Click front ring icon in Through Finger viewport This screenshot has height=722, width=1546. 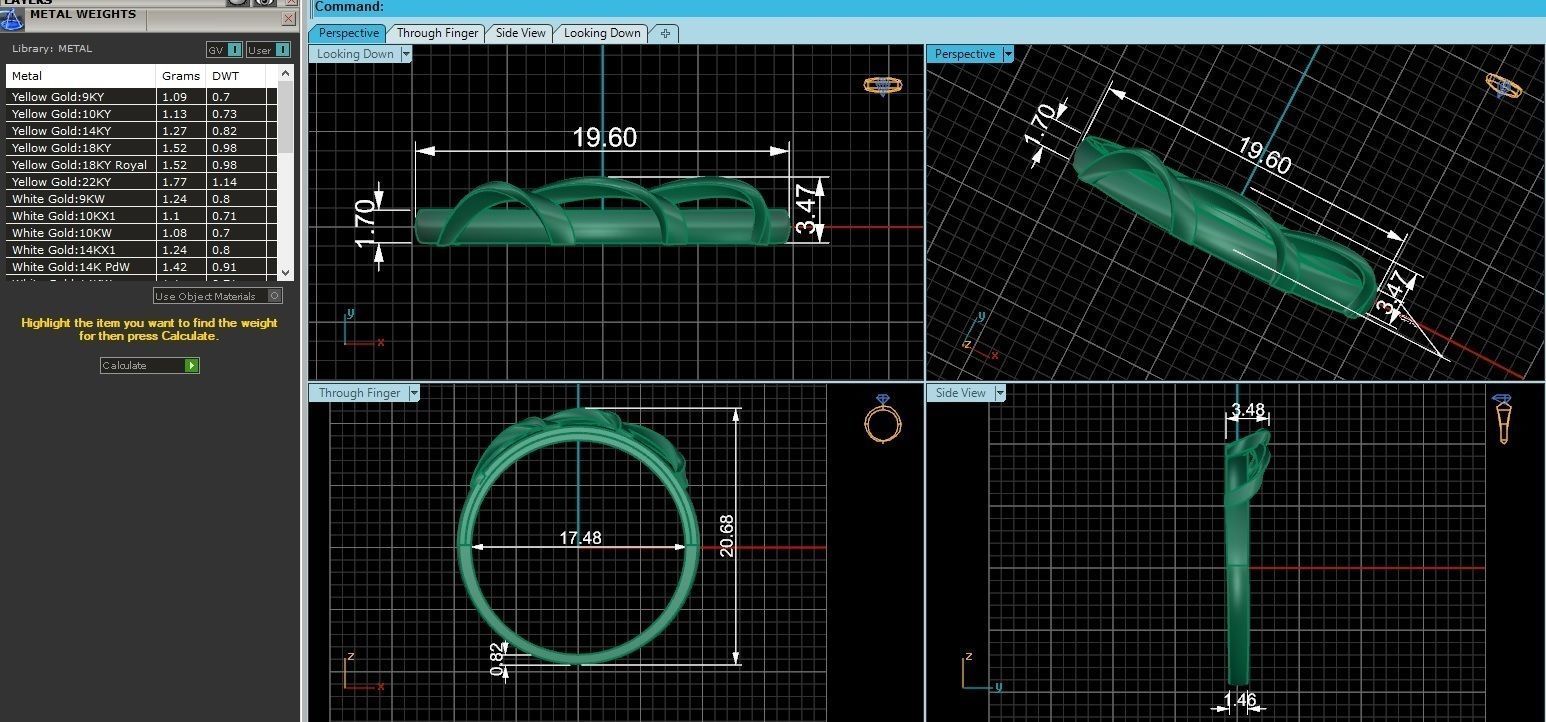(883, 419)
